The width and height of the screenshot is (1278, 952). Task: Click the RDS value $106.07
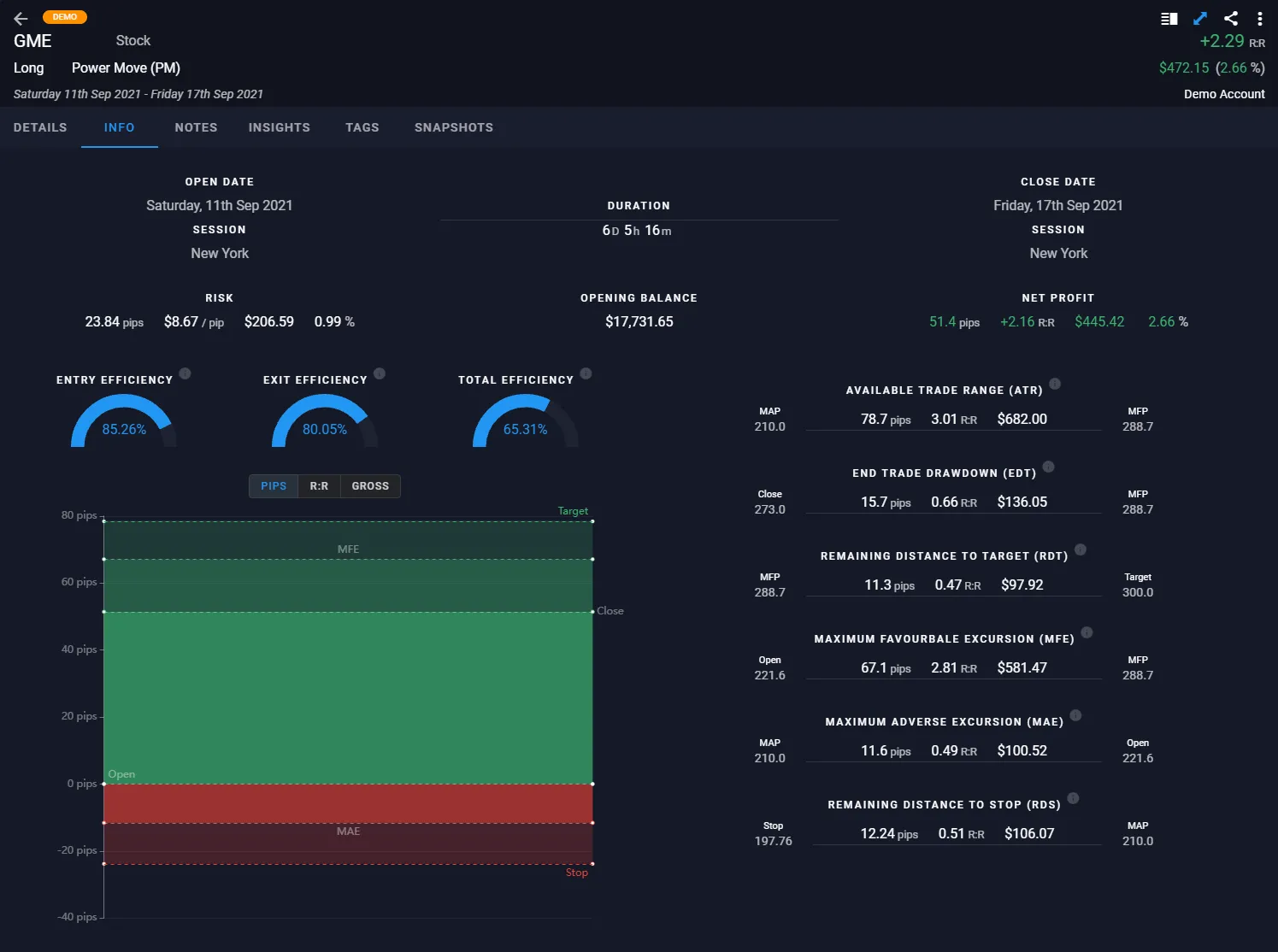[x=1029, y=833]
